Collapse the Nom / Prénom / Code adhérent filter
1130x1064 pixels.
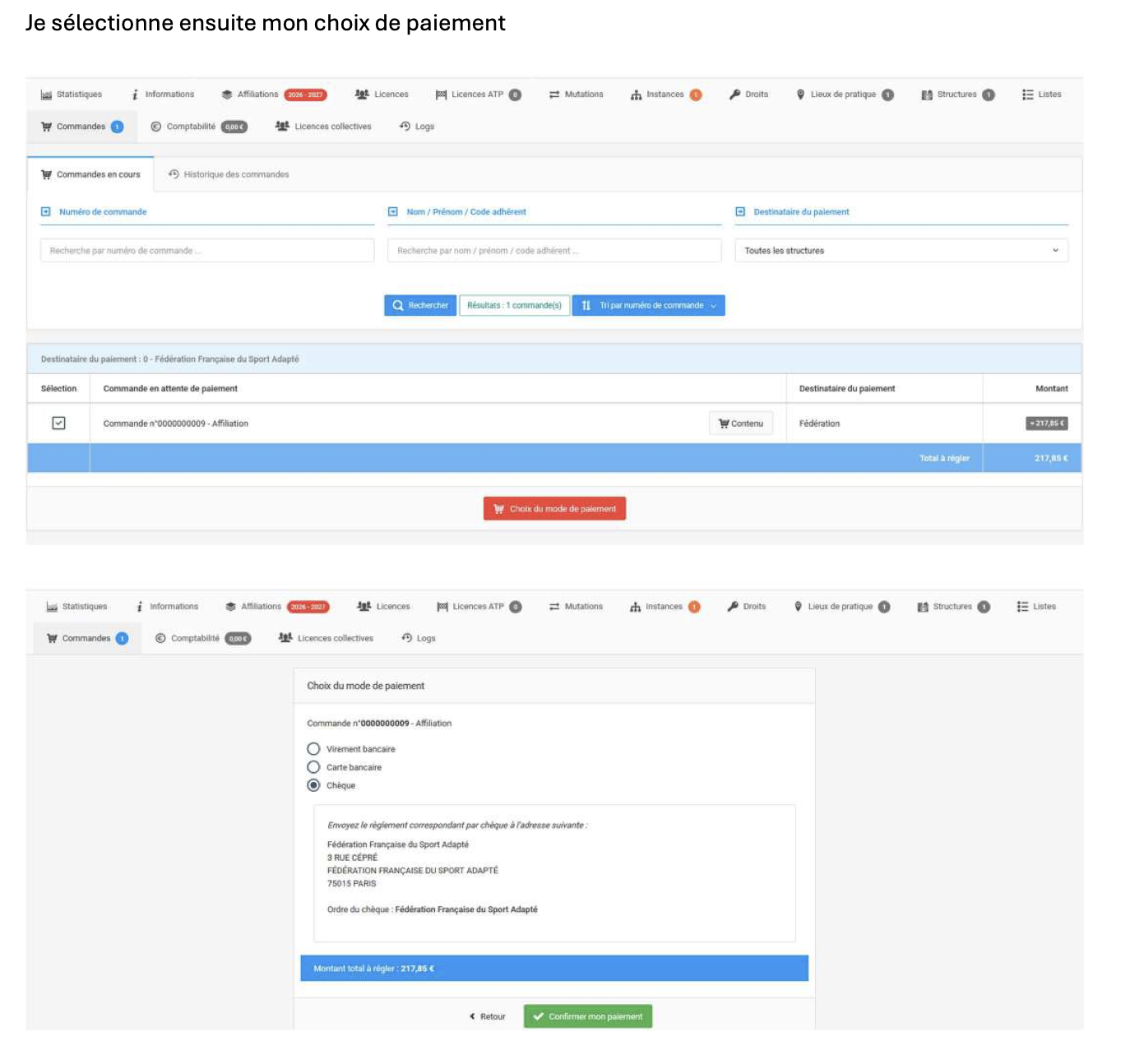tap(393, 212)
